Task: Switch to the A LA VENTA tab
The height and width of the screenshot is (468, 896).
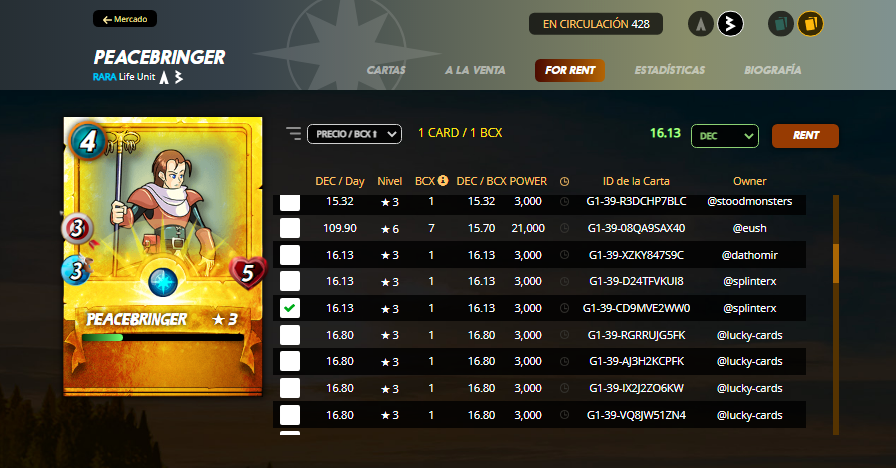Action: pyautogui.click(x=475, y=70)
